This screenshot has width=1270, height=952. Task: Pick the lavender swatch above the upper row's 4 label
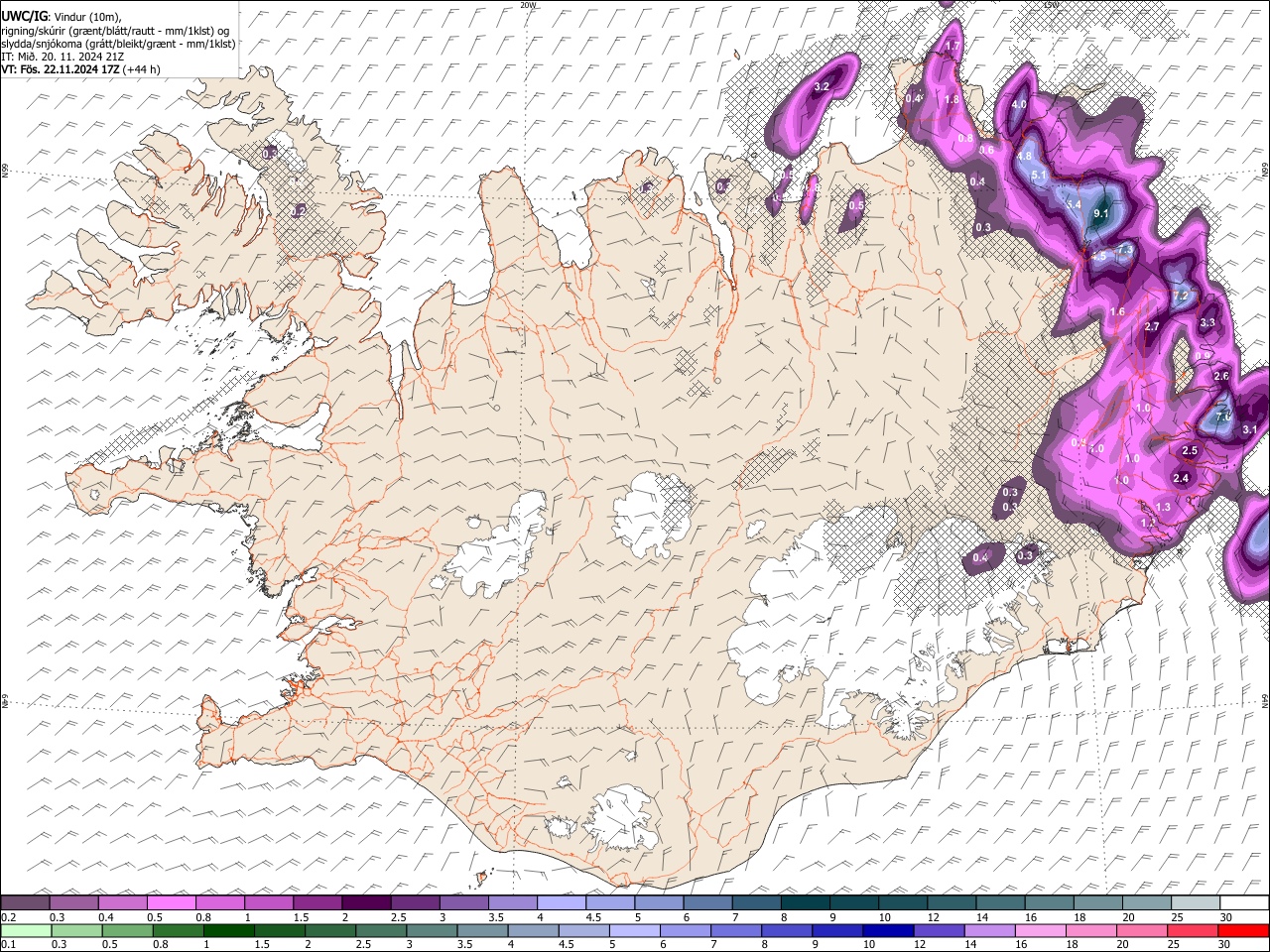pyautogui.click(x=562, y=903)
